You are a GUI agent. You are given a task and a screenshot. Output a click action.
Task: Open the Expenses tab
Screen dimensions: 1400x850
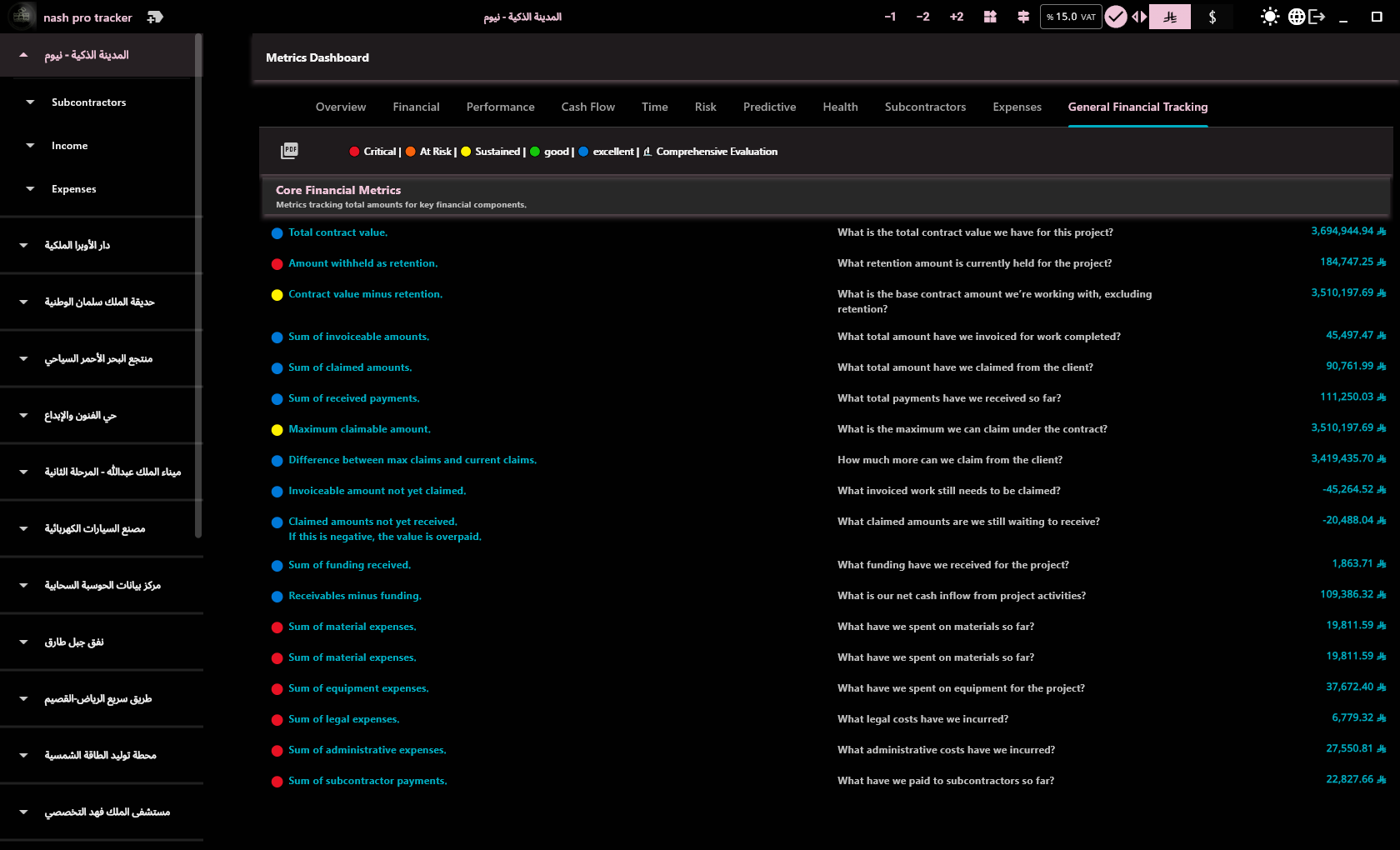pos(1017,107)
